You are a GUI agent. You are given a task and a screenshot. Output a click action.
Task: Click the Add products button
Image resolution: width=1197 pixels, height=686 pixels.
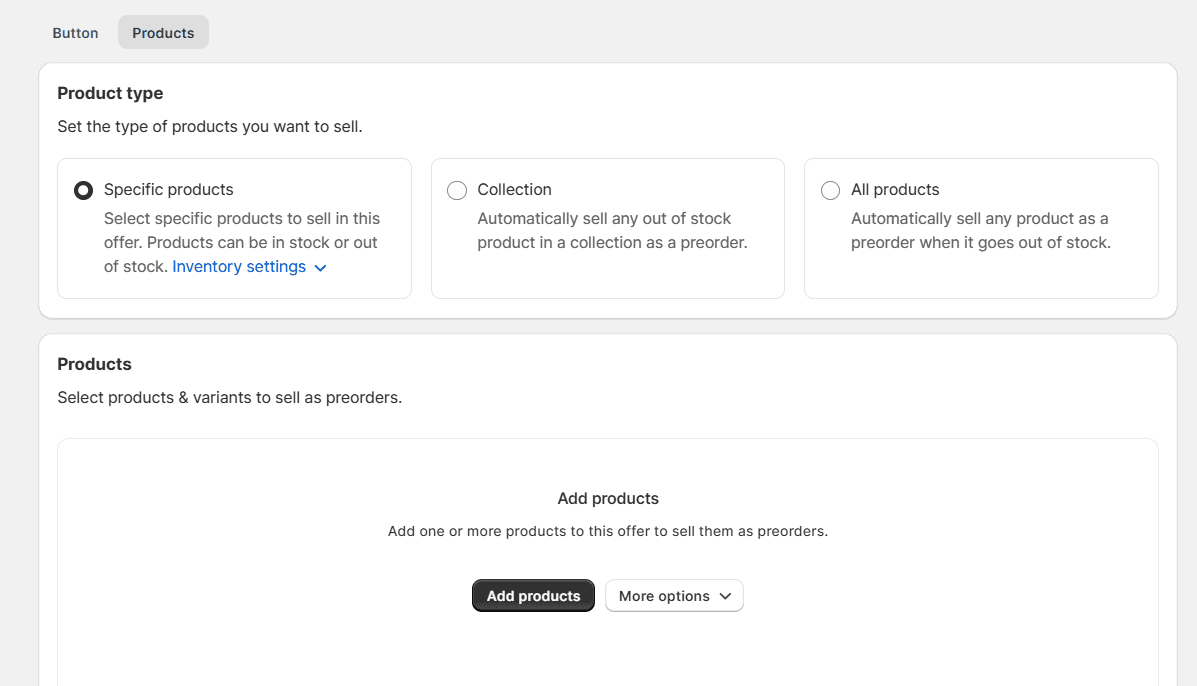533,595
